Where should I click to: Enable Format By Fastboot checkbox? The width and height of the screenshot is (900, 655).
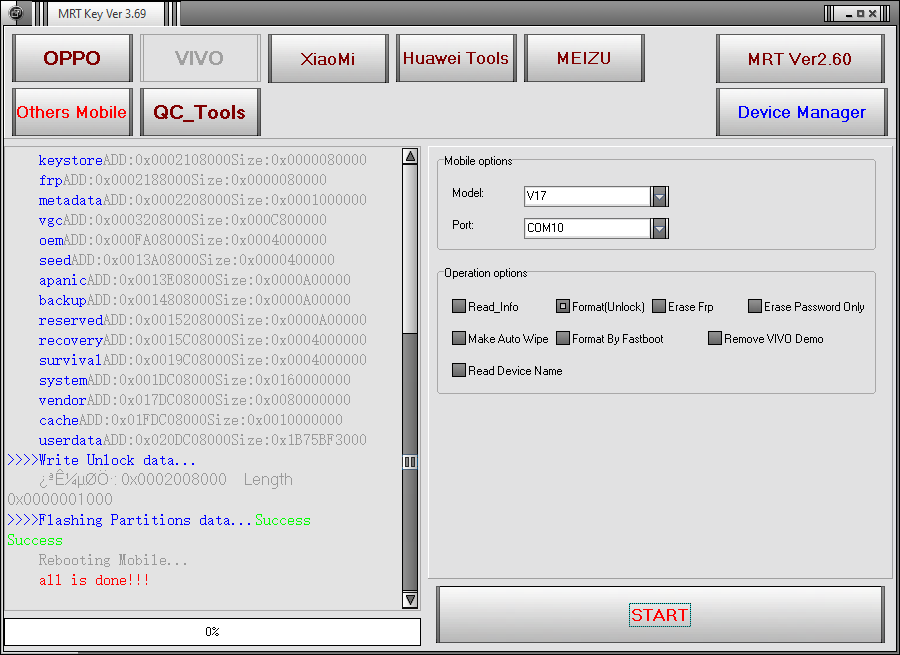(x=562, y=338)
